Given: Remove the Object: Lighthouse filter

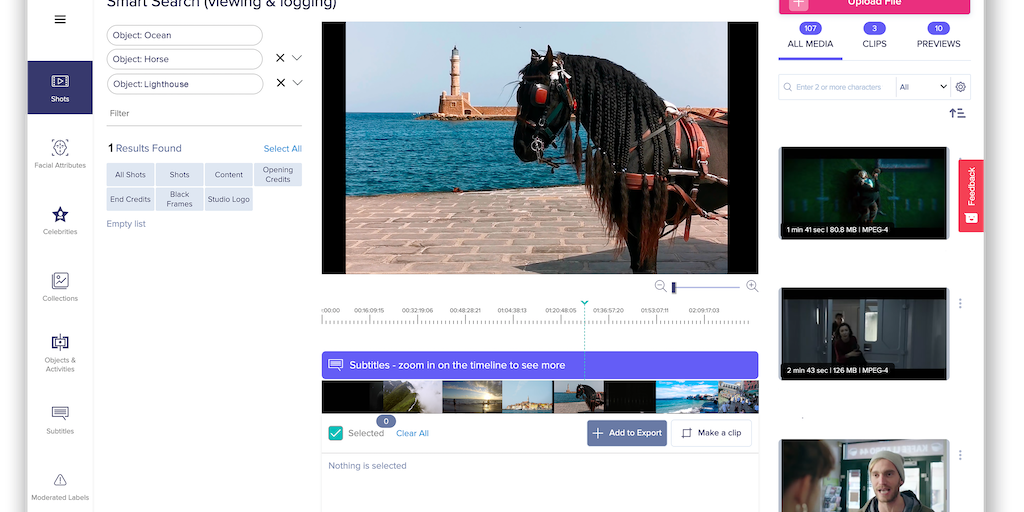Looking at the screenshot, I should pos(281,83).
